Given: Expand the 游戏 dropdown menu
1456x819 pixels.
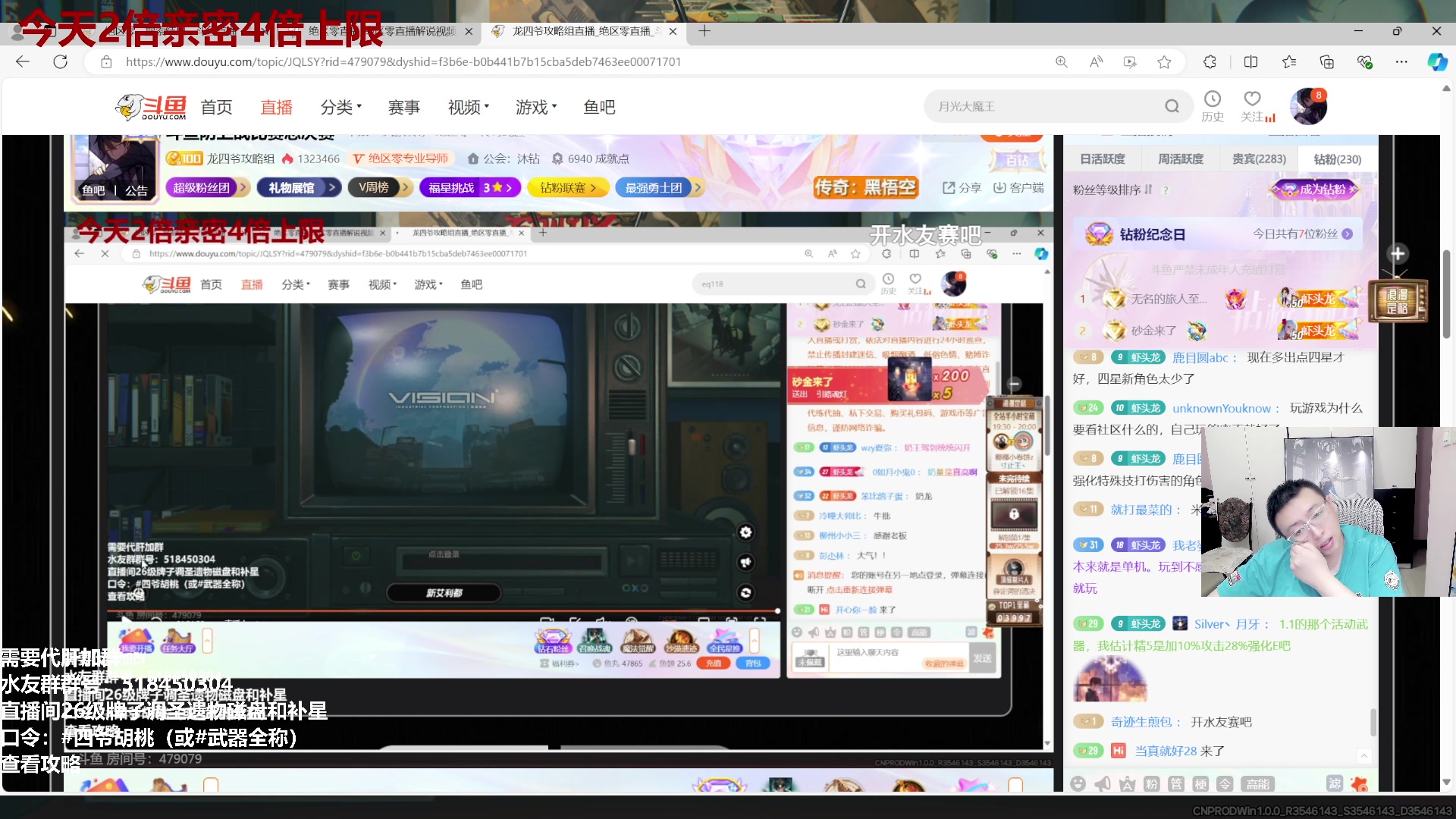Looking at the screenshot, I should point(536,107).
